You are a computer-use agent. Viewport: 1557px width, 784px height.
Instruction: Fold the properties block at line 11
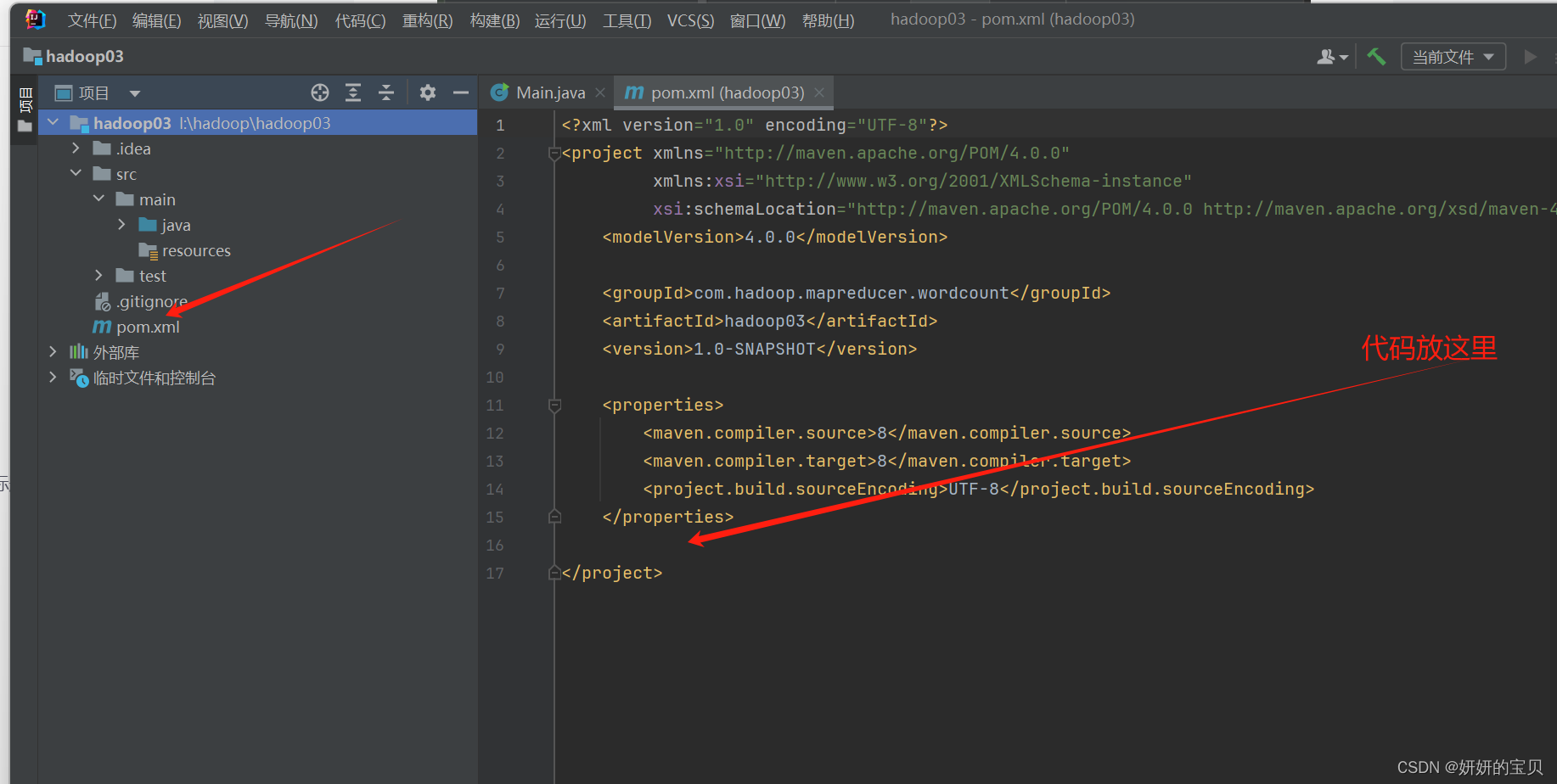coord(555,406)
